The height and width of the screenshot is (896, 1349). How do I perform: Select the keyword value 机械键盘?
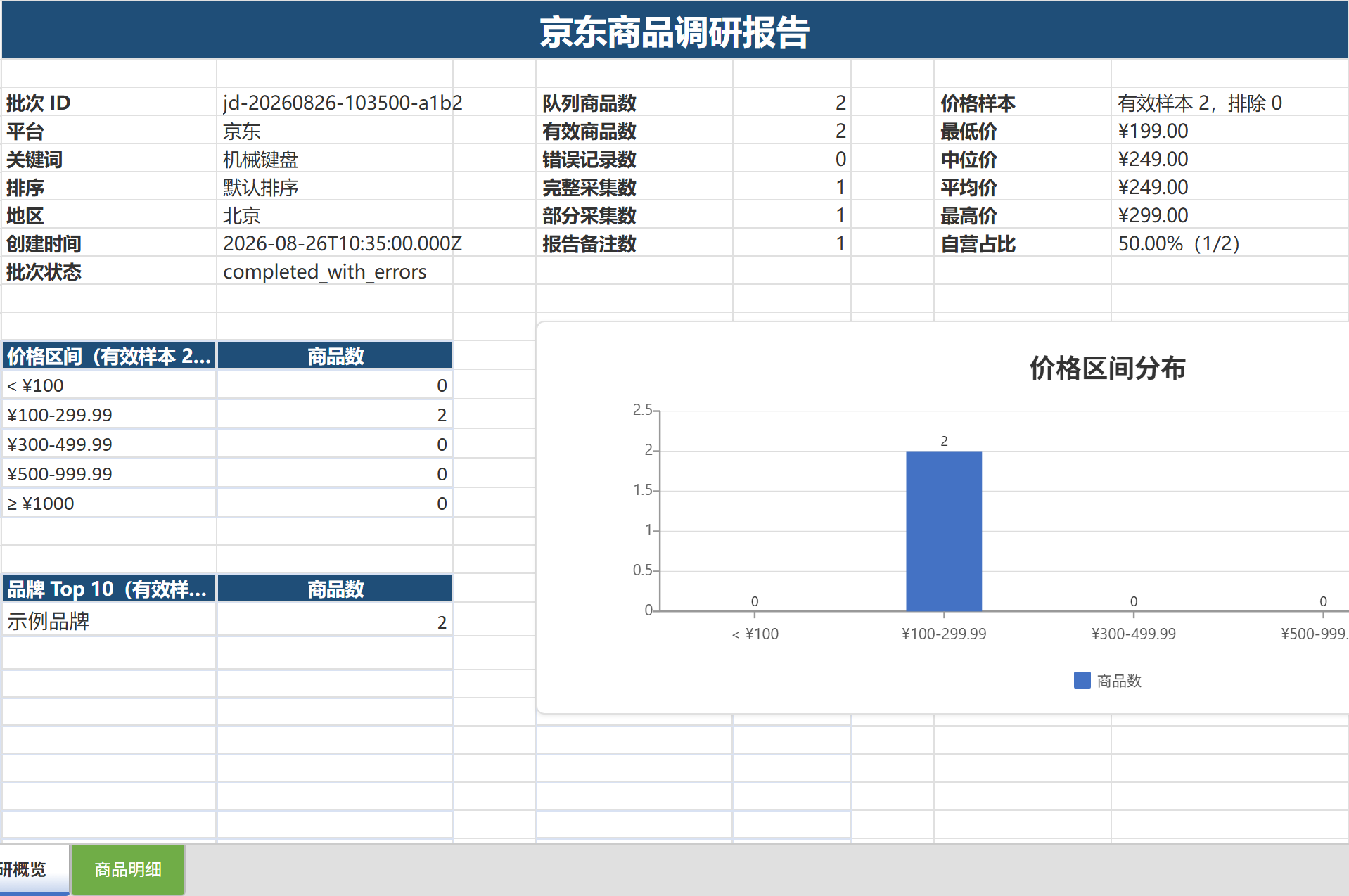click(335, 159)
